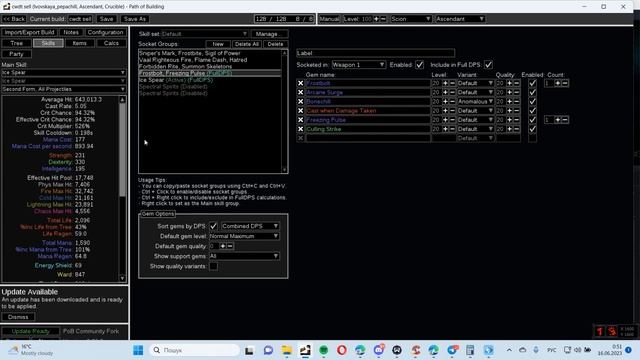This screenshot has width=640, height=360.
Task: Open the Scion class dropdown
Action: click(411, 19)
